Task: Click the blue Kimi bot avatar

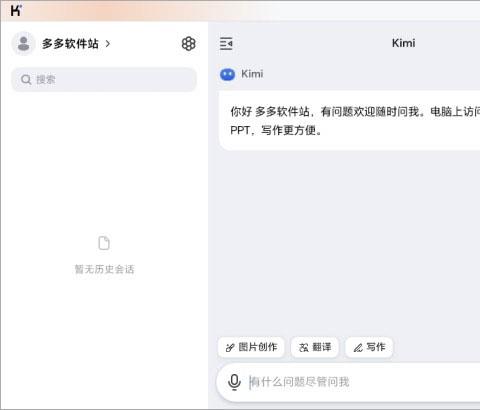Action: click(x=227, y=74)
